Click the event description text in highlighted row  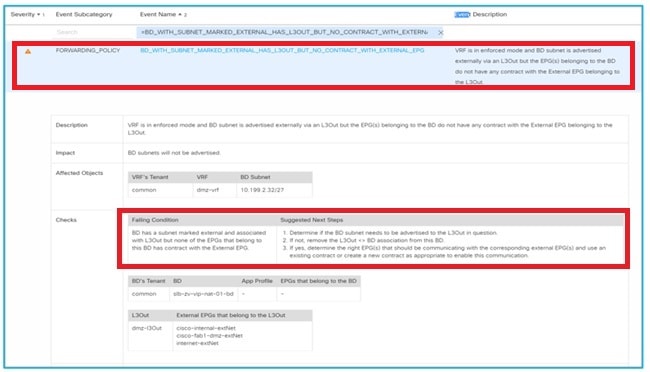click(x=537, y=66)
